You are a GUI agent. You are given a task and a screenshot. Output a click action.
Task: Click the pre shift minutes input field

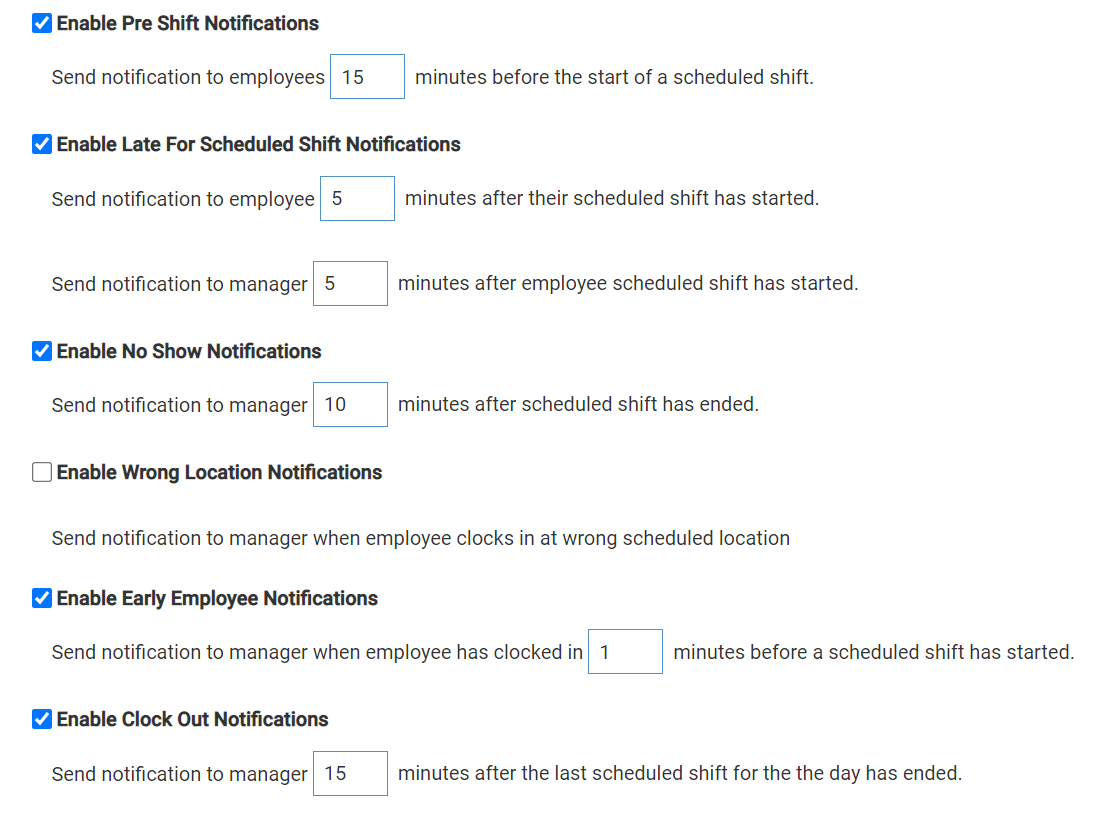tap(367, 77)
